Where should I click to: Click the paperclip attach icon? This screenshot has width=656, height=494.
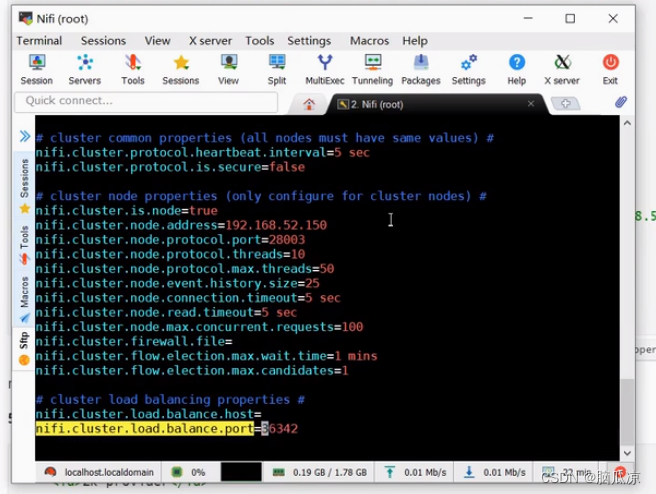(x=621, y=102)
